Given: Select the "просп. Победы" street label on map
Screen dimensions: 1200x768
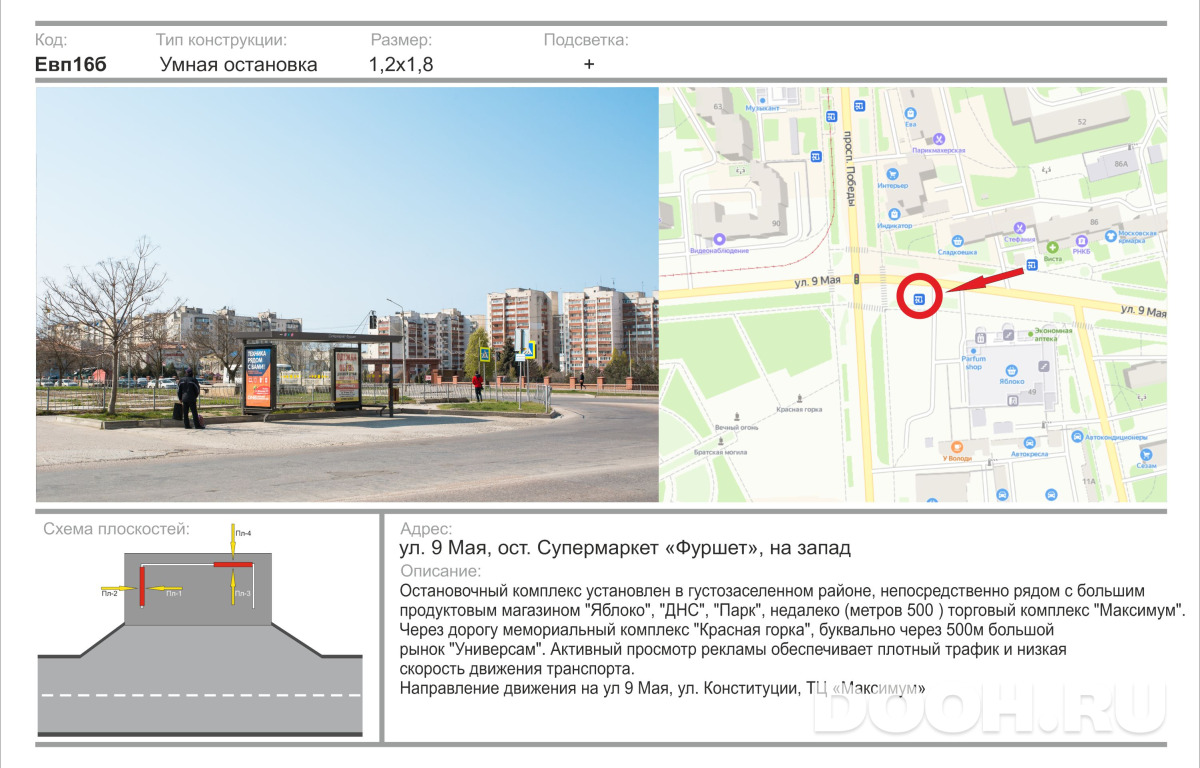Looking at the screenshot, I should tap(849, 169).
